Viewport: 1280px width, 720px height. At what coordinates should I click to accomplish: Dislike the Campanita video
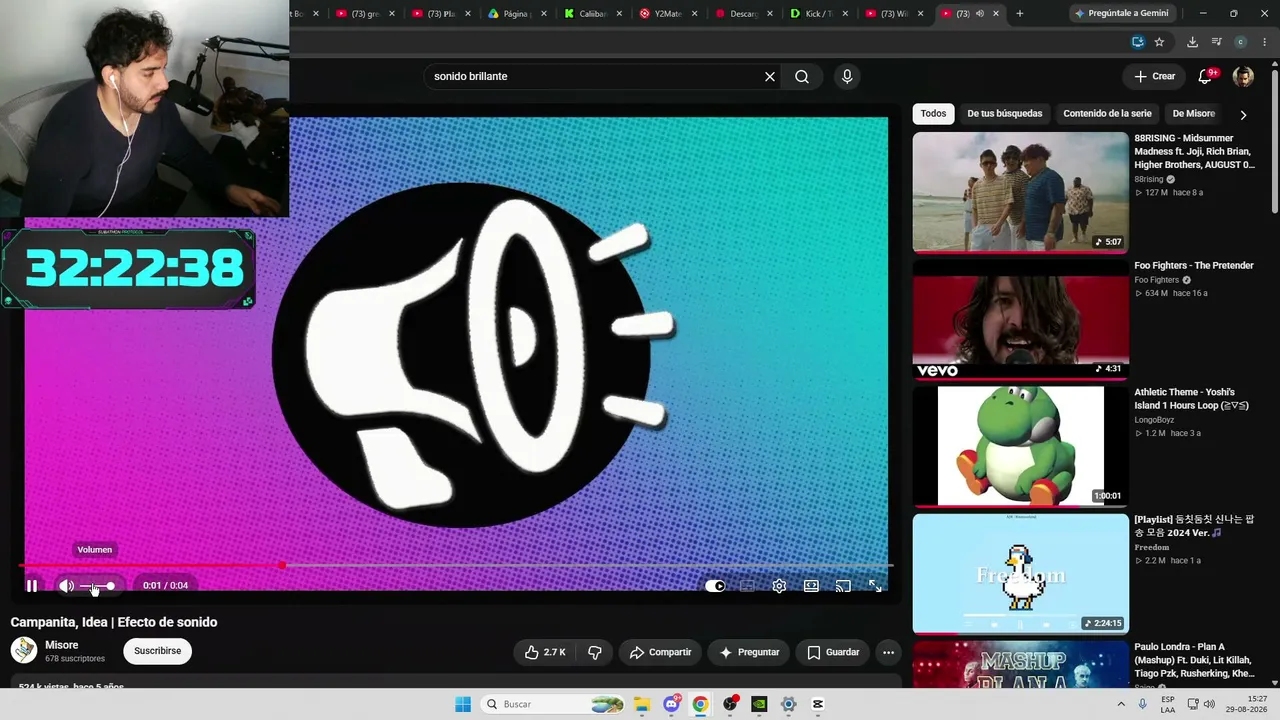click(594, 652)
